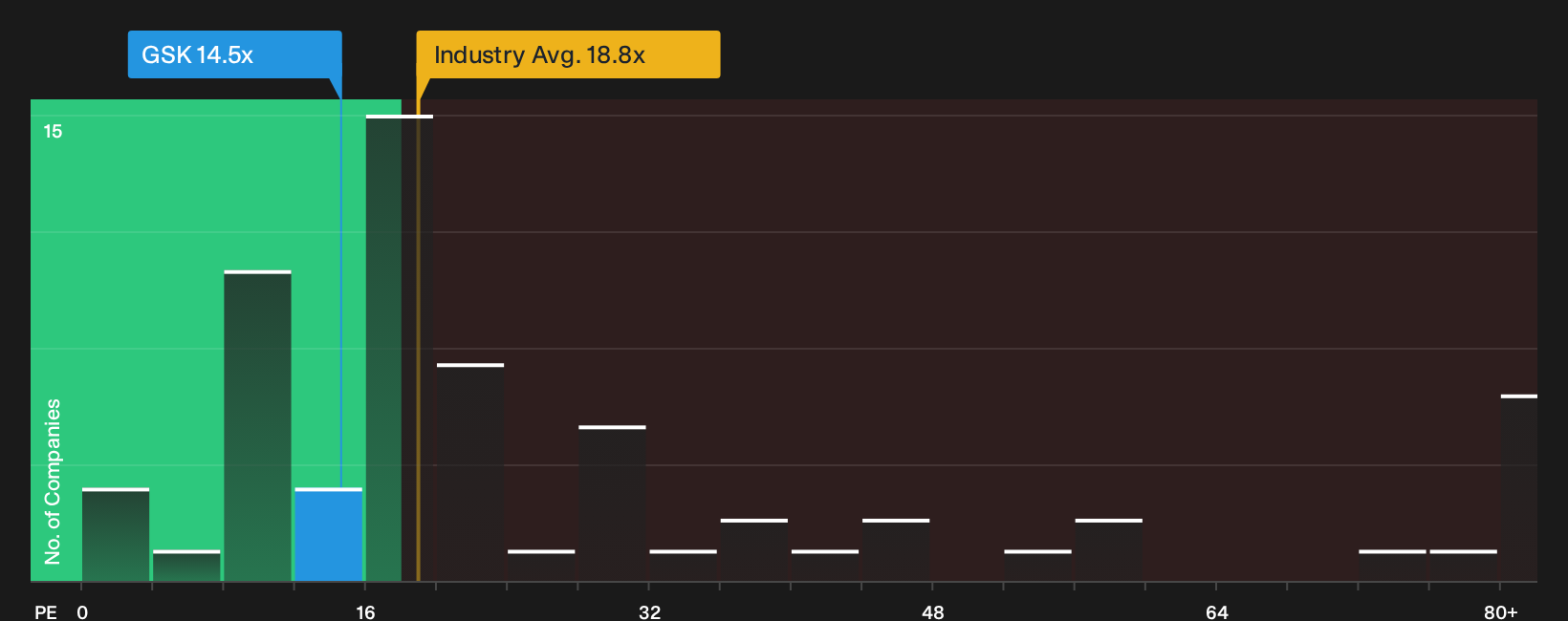
Task: Click the bar starting at PE 0
Action: tap(116, 535)
